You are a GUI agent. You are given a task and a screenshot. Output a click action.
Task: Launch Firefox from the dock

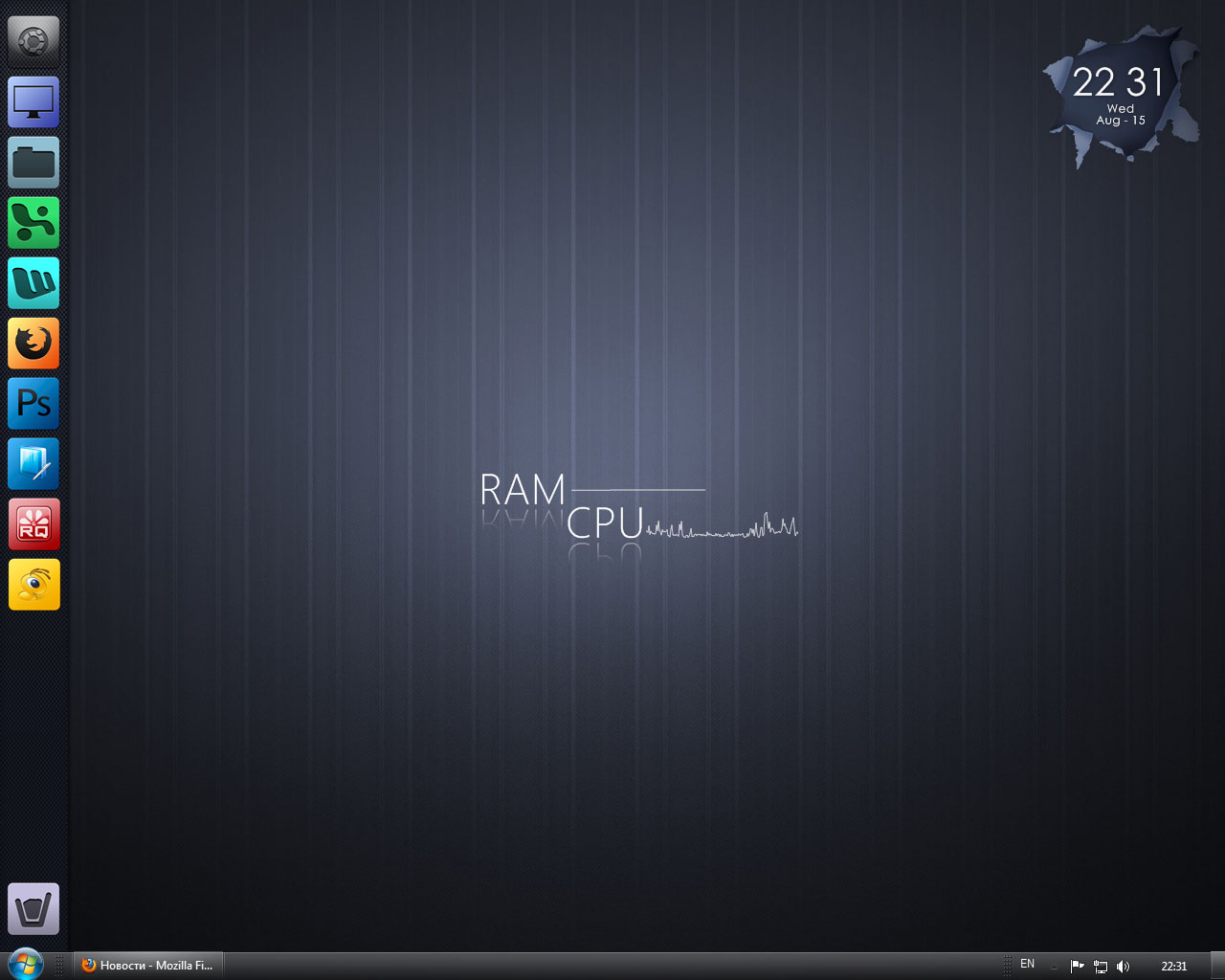click(33, 343)
